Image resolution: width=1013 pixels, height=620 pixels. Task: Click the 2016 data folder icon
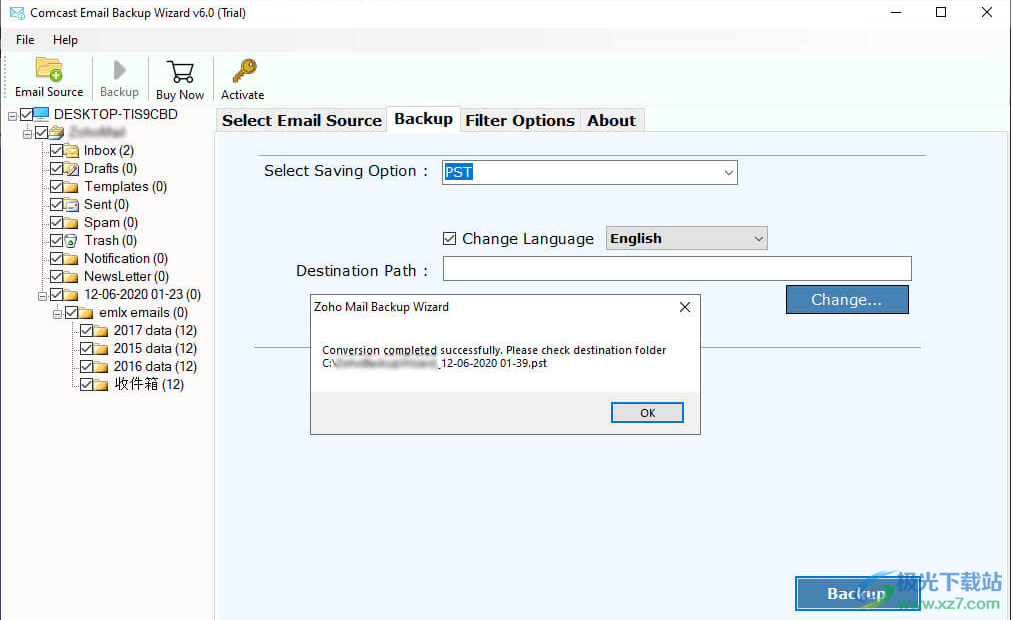point(101,367)
